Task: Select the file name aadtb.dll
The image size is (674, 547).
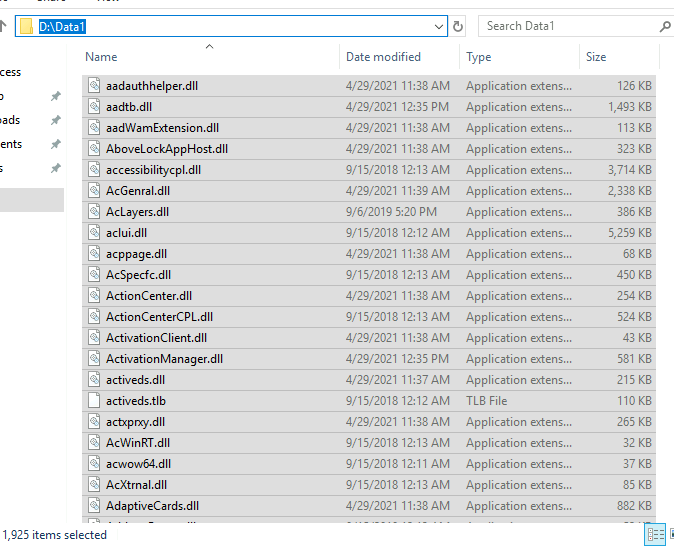Action: pyautogui.click(x=129, y=107)
